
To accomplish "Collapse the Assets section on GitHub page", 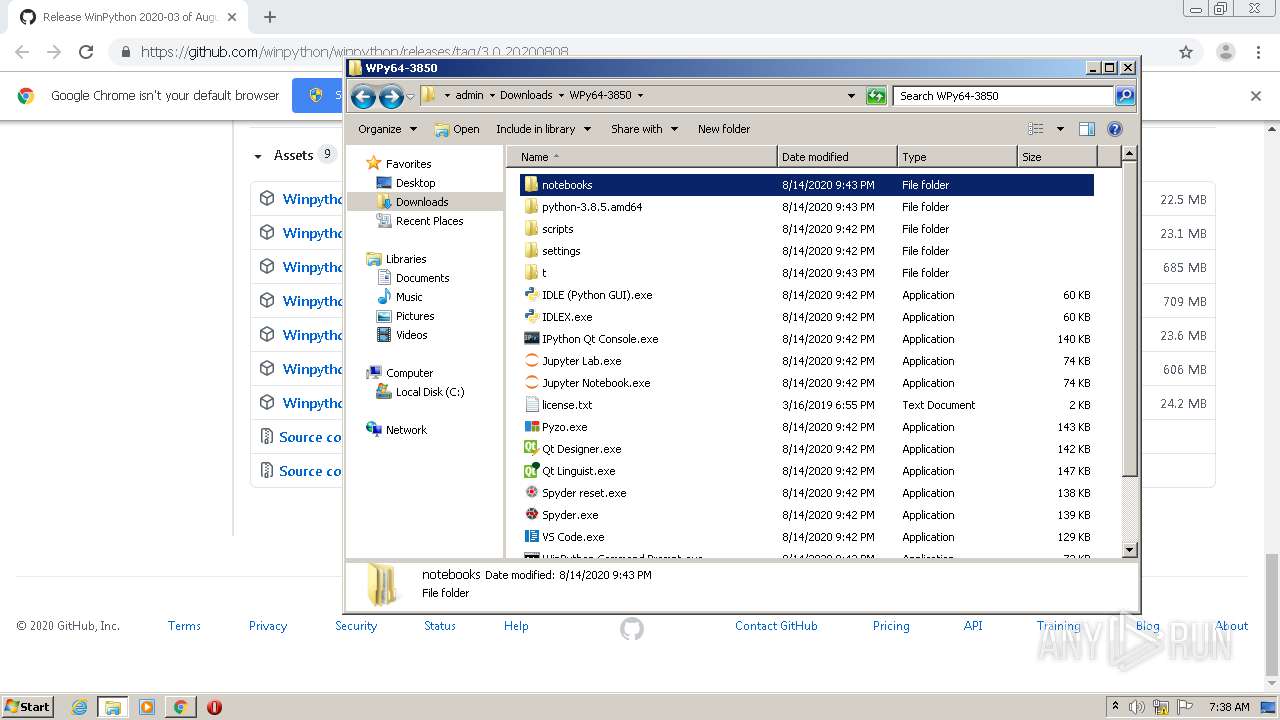I will click(258, 156).
